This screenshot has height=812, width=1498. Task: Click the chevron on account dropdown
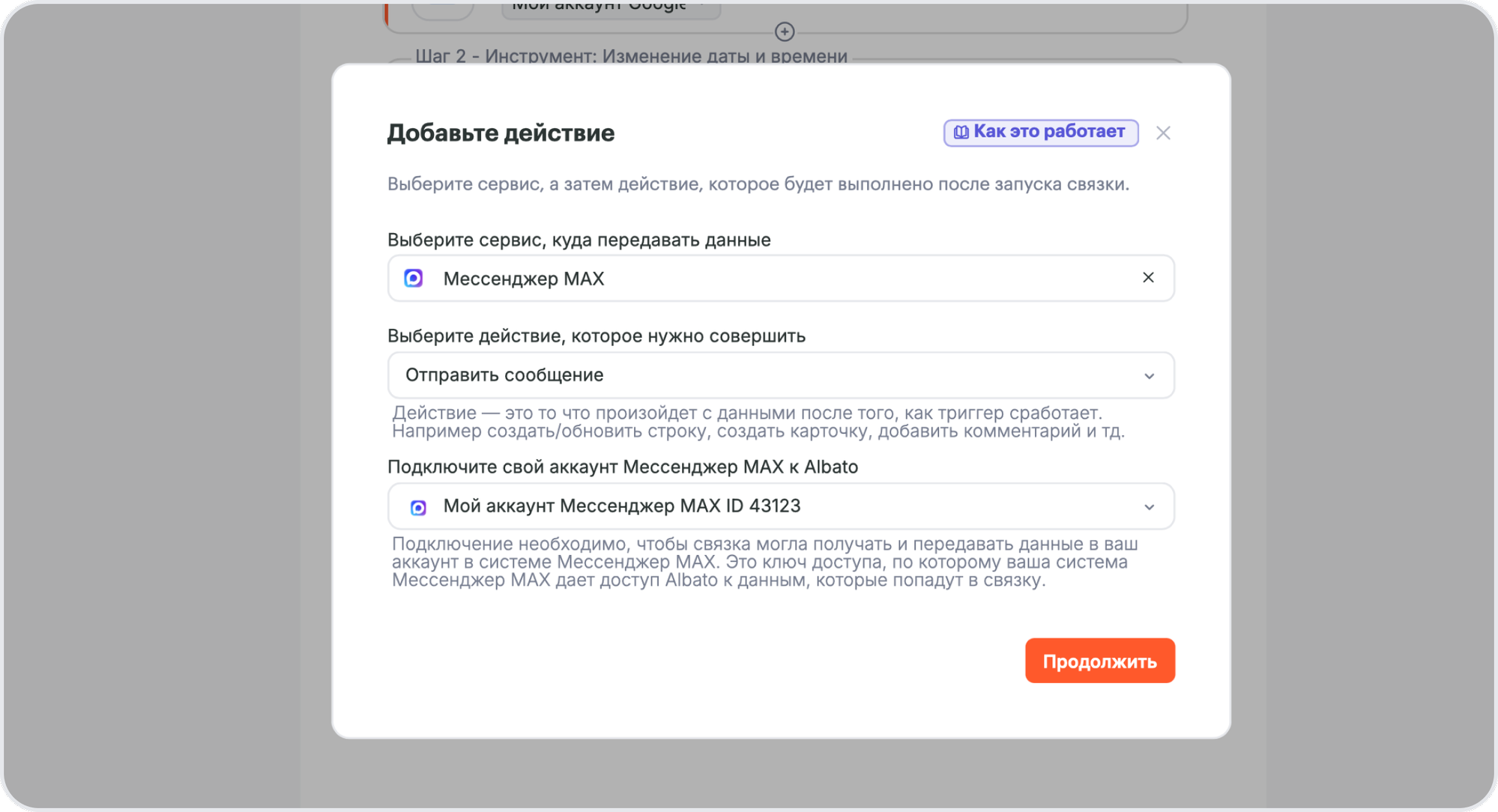pos(1147,506)
